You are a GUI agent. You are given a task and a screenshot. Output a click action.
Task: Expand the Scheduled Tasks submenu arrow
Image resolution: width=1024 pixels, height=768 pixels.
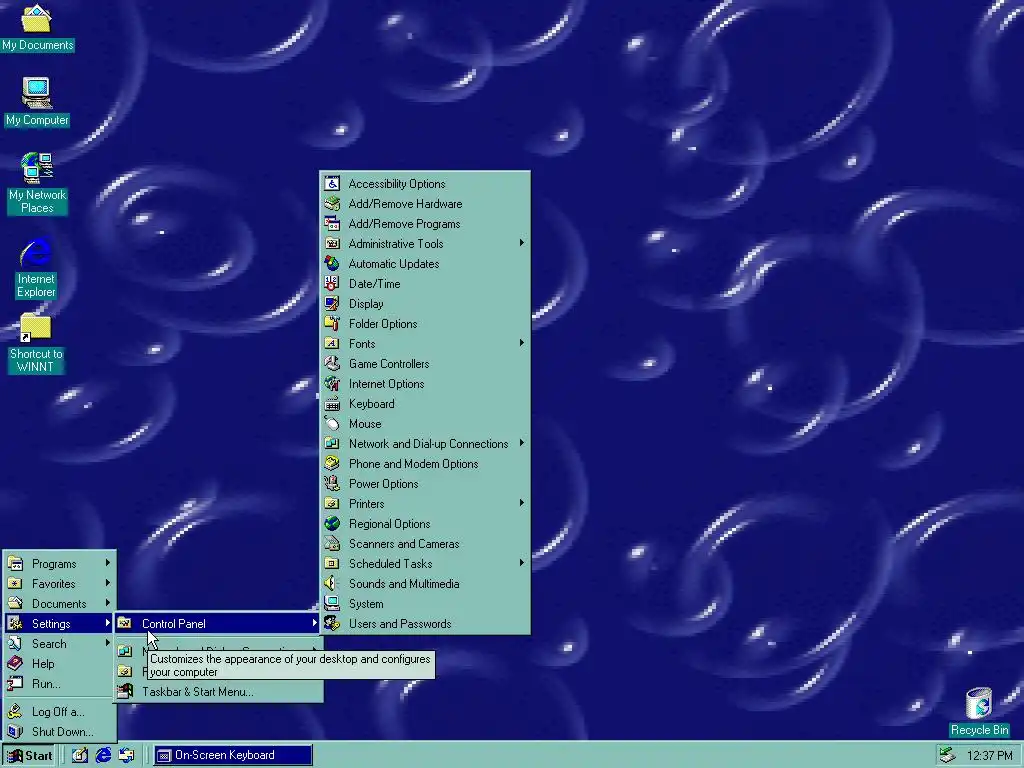pos(521,563)
